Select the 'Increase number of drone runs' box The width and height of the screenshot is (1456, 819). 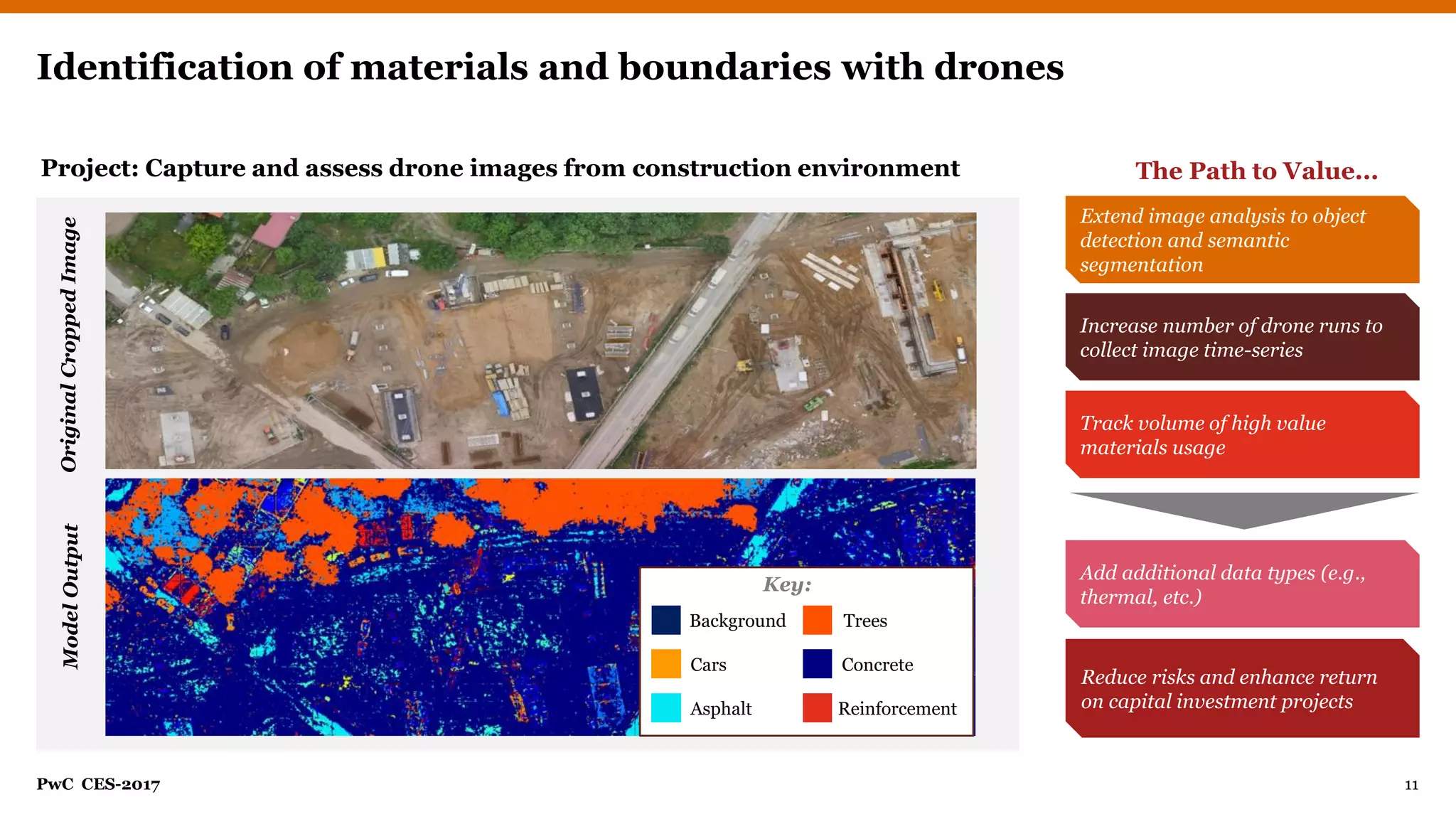[1242, 337]
